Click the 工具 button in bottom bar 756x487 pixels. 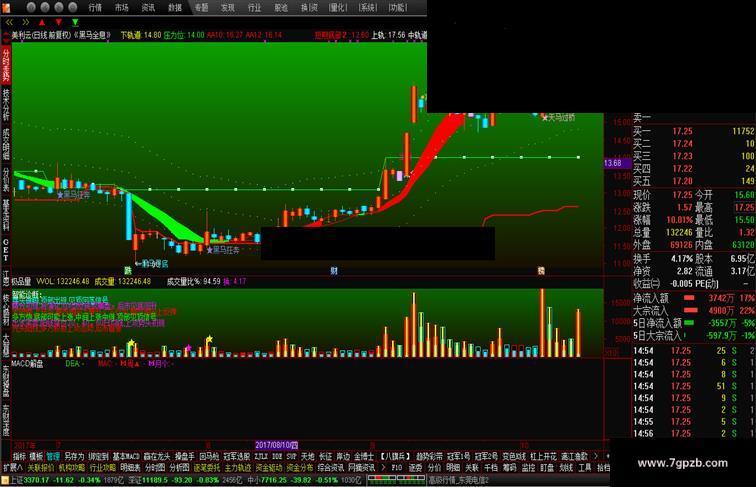pos(585,468)
